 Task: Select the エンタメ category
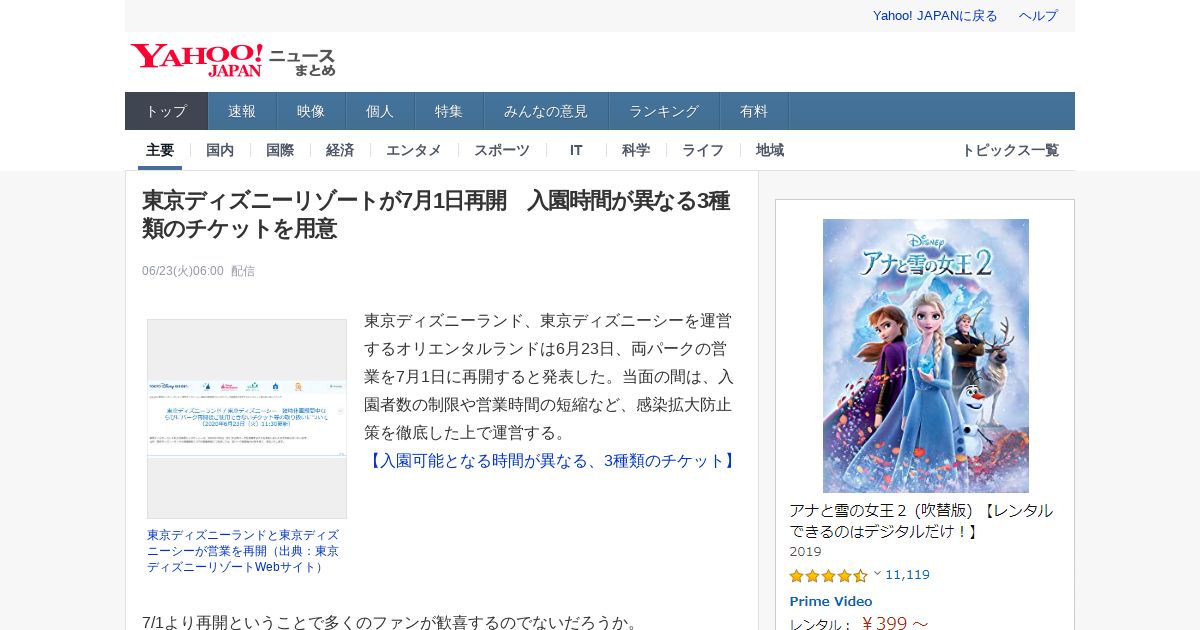tap(414, 150)
